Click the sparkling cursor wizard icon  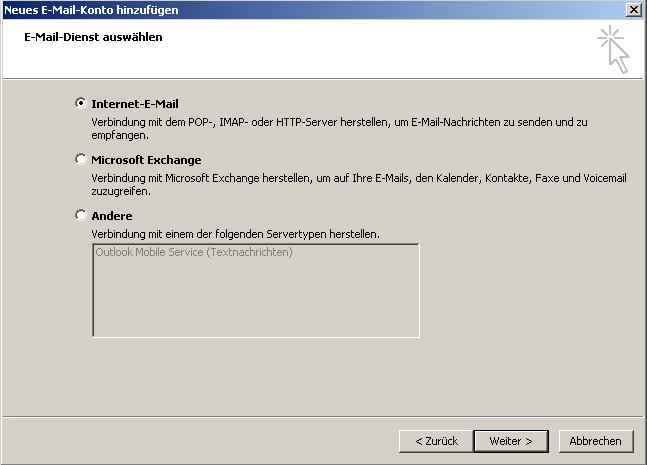(x=614, y=50)
